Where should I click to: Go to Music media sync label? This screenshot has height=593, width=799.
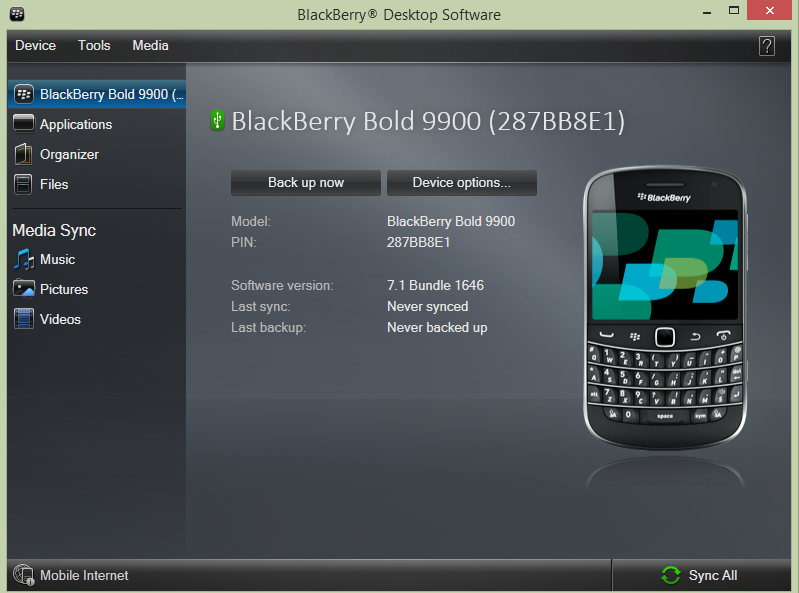pos(58,259)
